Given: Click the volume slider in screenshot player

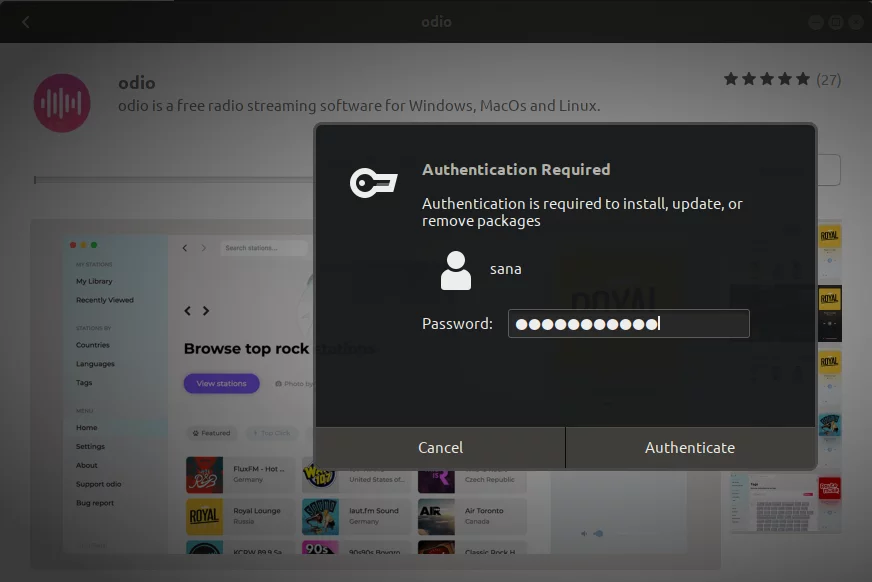Looking at the screenshot, I should (598, 534).
